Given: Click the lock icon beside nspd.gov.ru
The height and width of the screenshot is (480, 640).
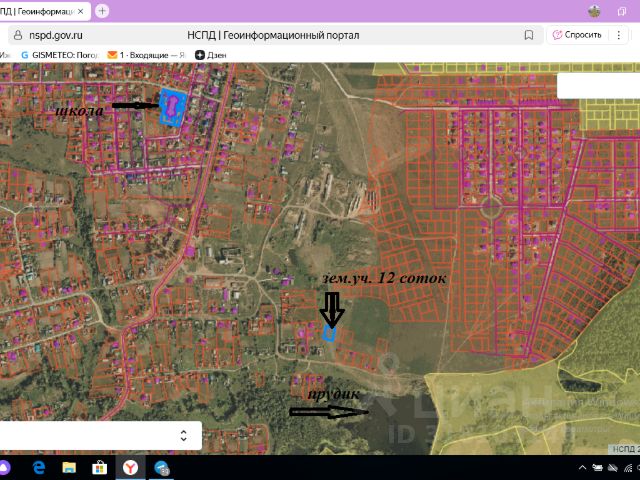Looking at the screenshot, I should (16, 35).
